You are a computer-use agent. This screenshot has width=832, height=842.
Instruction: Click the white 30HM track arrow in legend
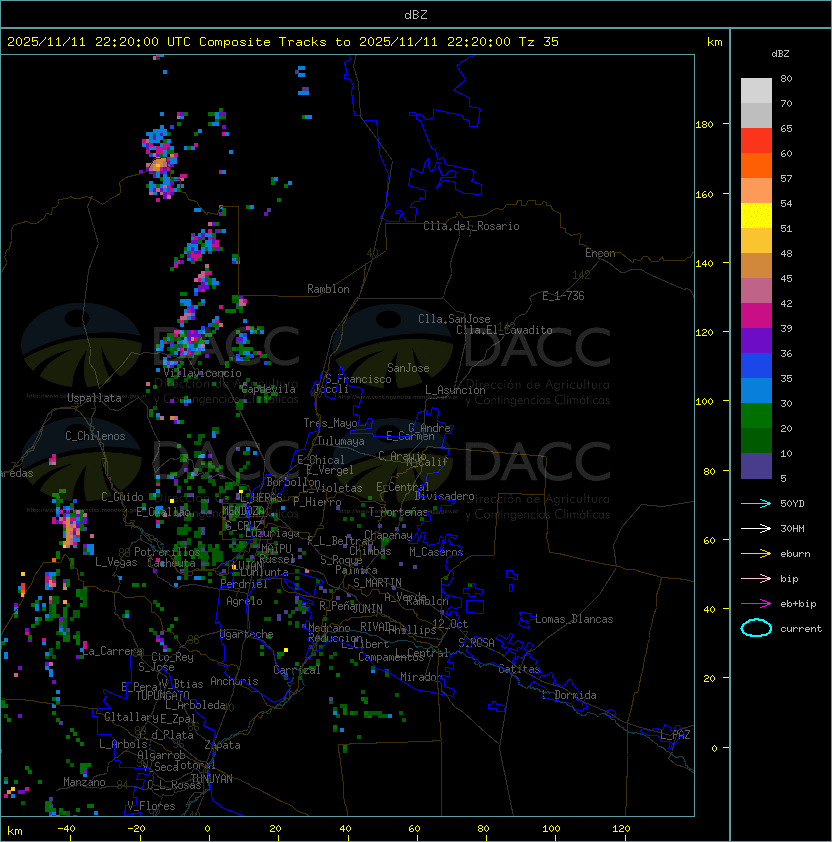coord(756,529)
